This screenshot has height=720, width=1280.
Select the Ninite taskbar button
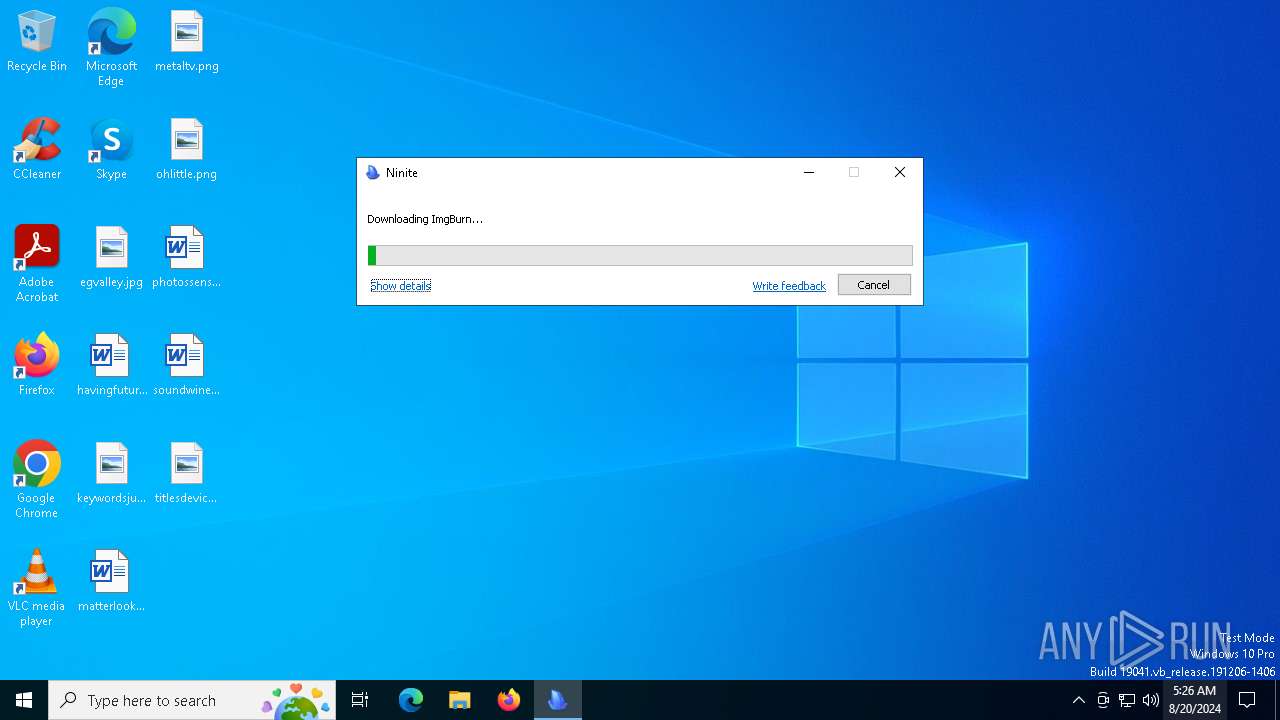pyautogui.click(x=558, y=700)
